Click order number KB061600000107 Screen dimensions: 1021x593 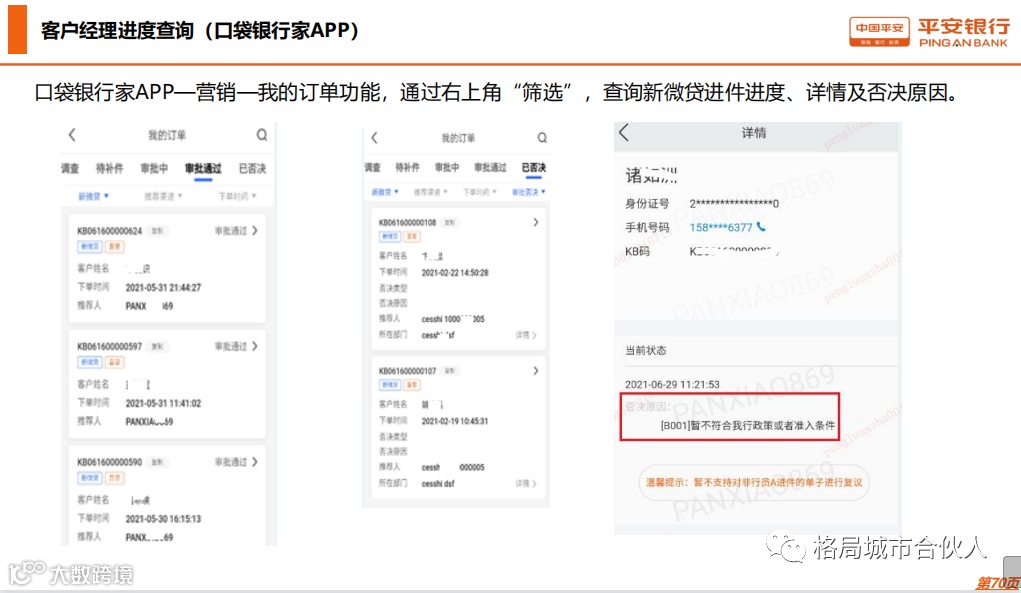click(408, 371)
